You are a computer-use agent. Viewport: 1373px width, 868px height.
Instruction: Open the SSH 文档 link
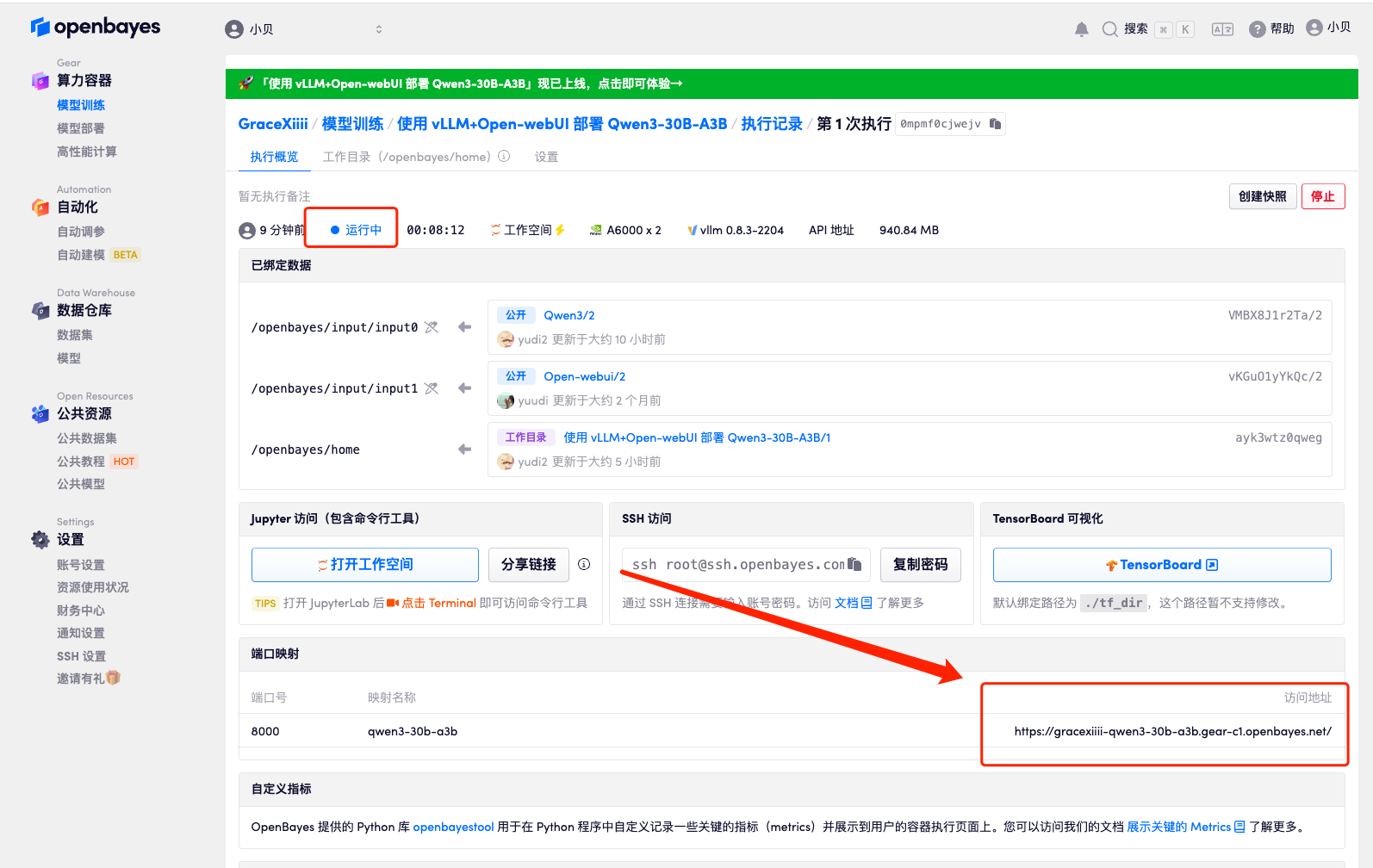coord(854,603)
